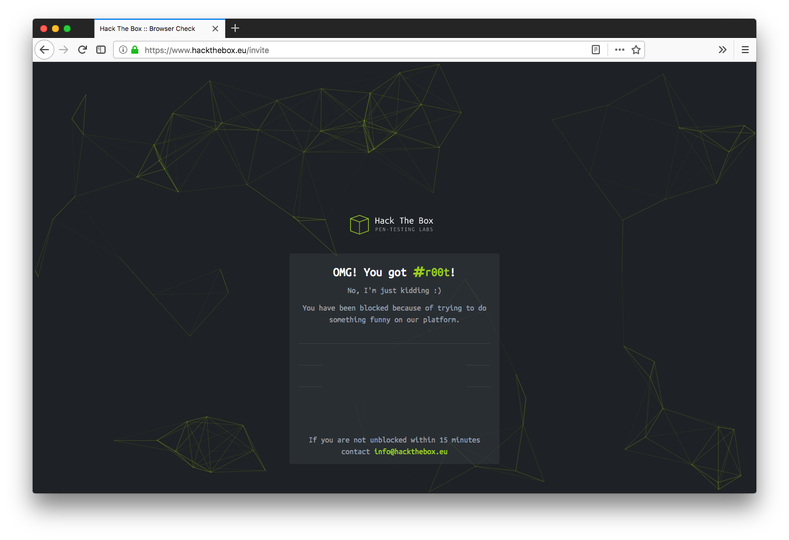Image resolution: width=789 pixels, height=540 pixels.
Task: Expand the toolbar overflow chevrons
Action: pos(723,50)
